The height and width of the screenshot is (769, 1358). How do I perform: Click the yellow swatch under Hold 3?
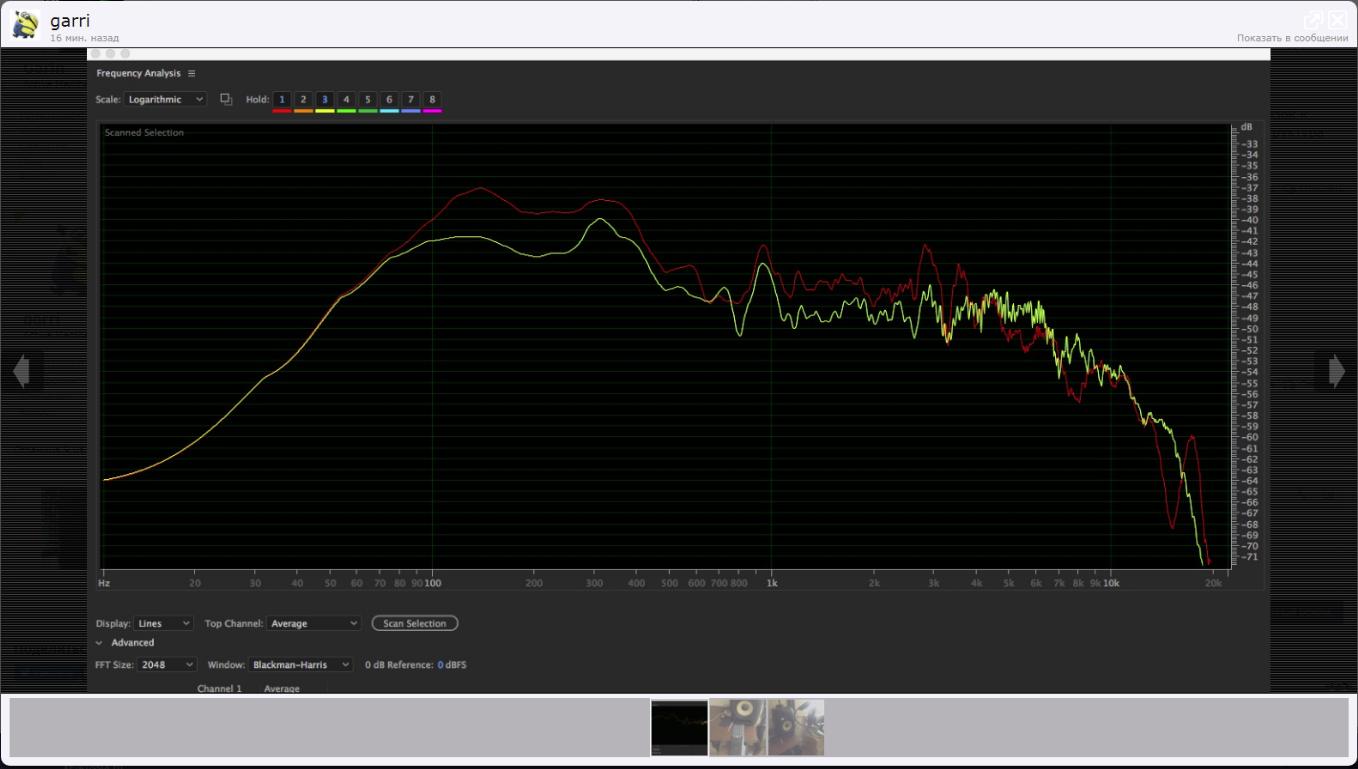click(325, 111)
